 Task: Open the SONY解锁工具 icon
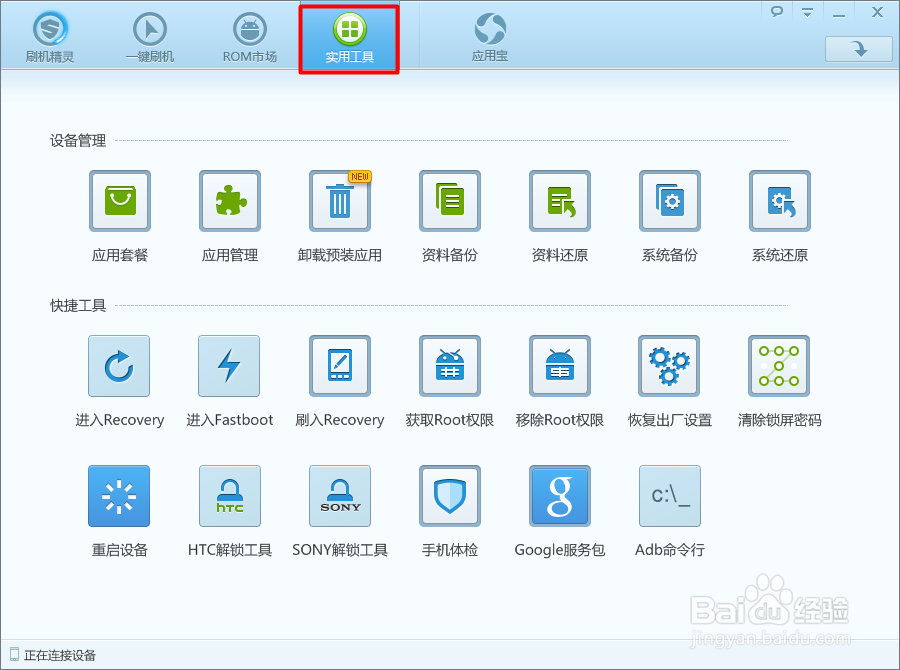(x=340, y=496)
